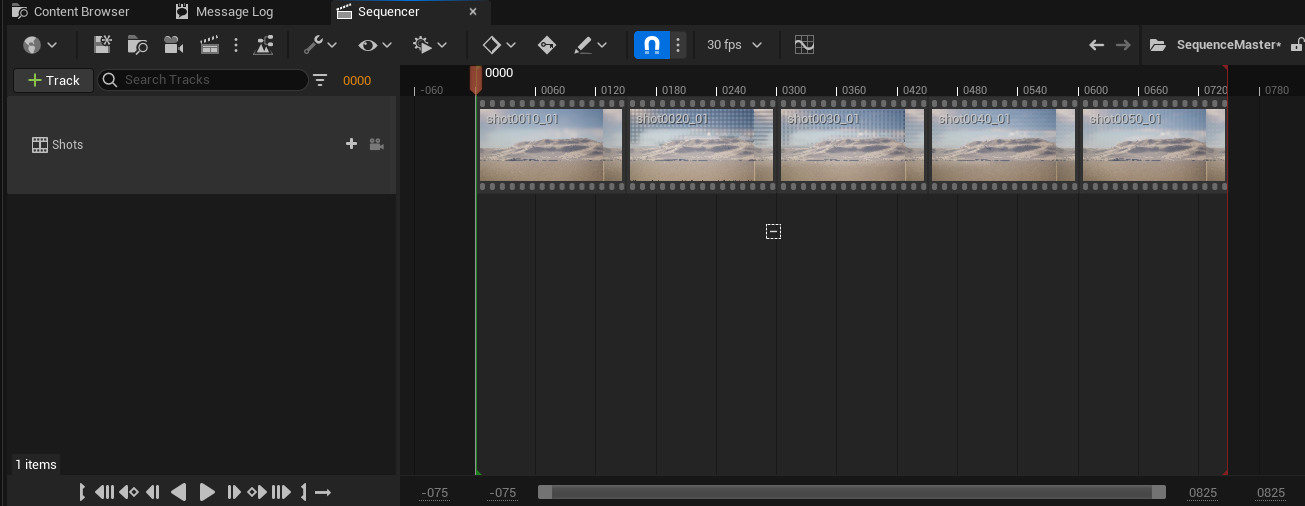Click the left -075 view range field
The image size is (1305, 506).
pos(435,493)
